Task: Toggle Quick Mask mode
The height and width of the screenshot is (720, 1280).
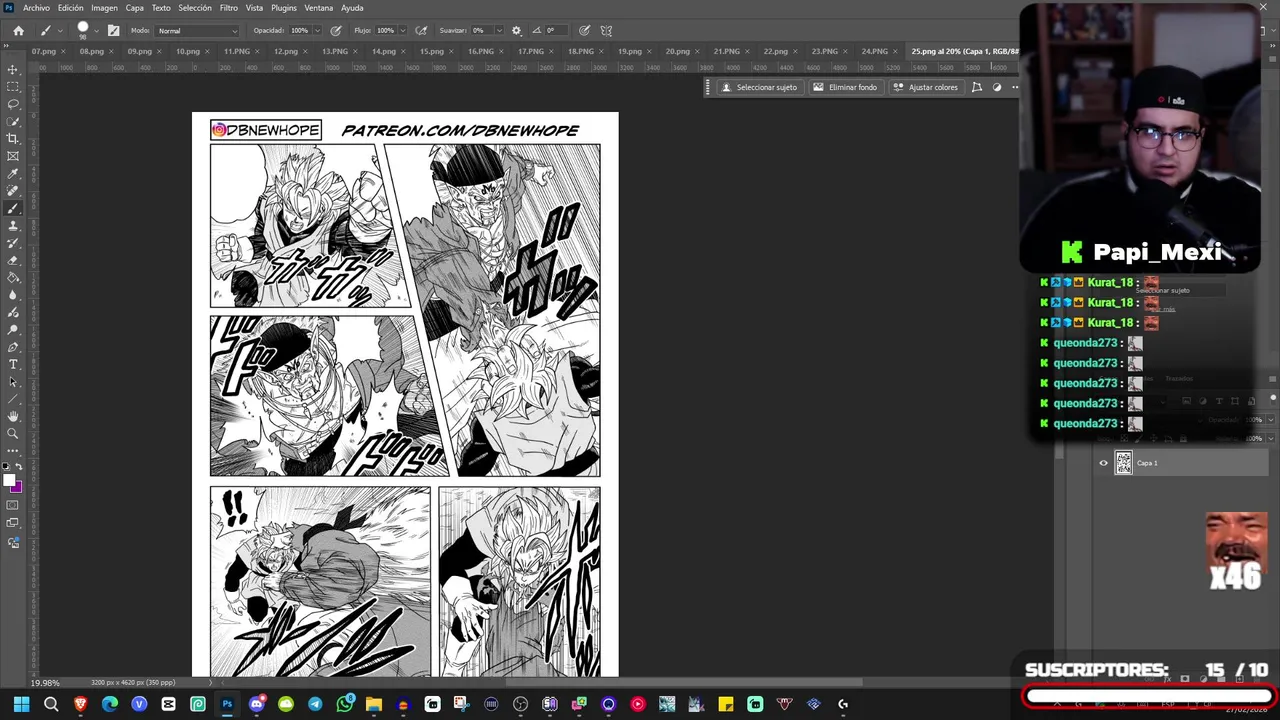Action: click(x=13, y=505)
